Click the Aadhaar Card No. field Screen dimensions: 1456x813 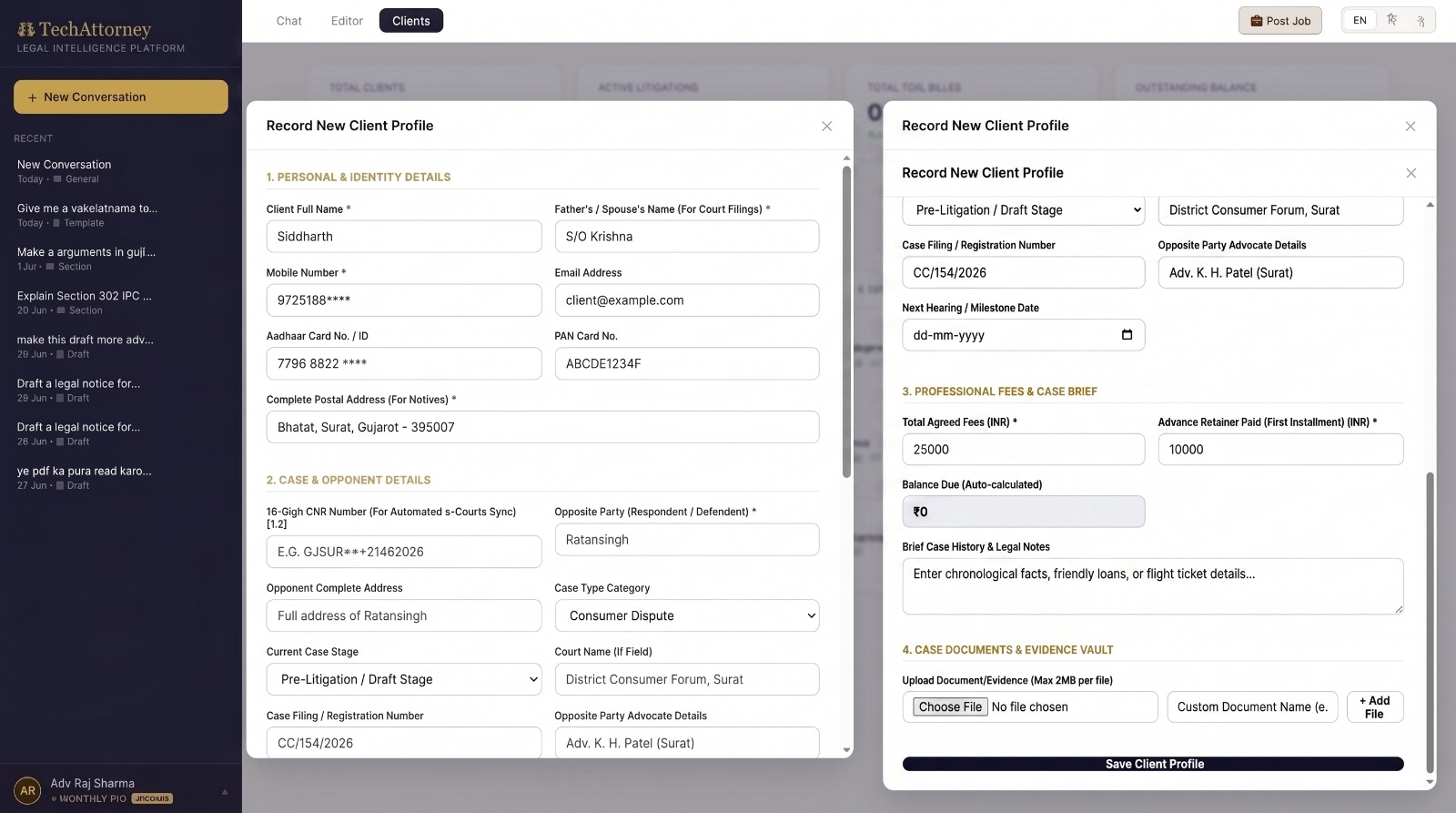[404, 363]
